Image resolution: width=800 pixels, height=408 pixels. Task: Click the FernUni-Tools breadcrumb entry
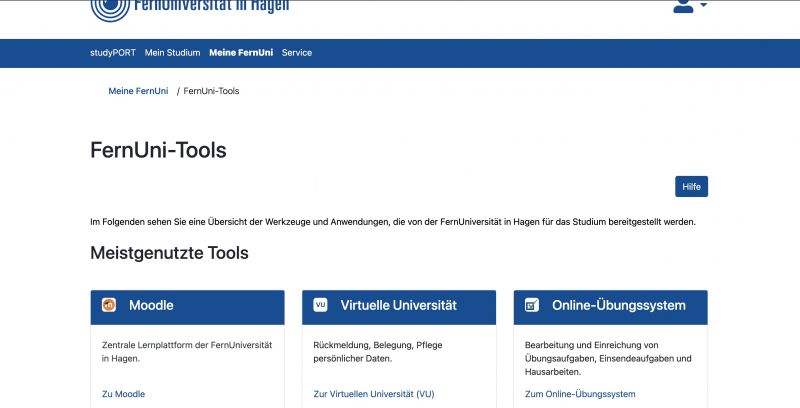point(211,91)
